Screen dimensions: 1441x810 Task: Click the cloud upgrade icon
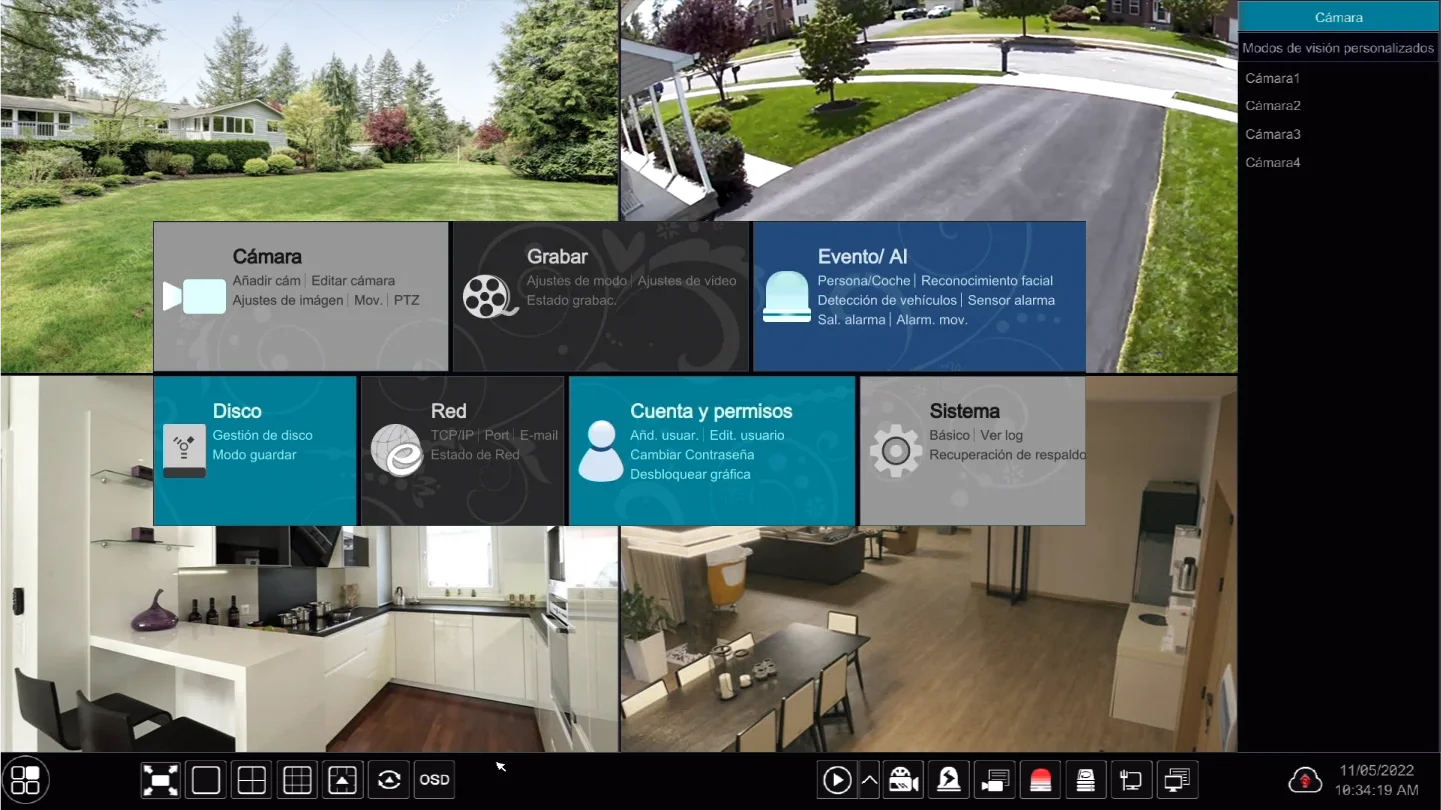tap(1305, 780)
